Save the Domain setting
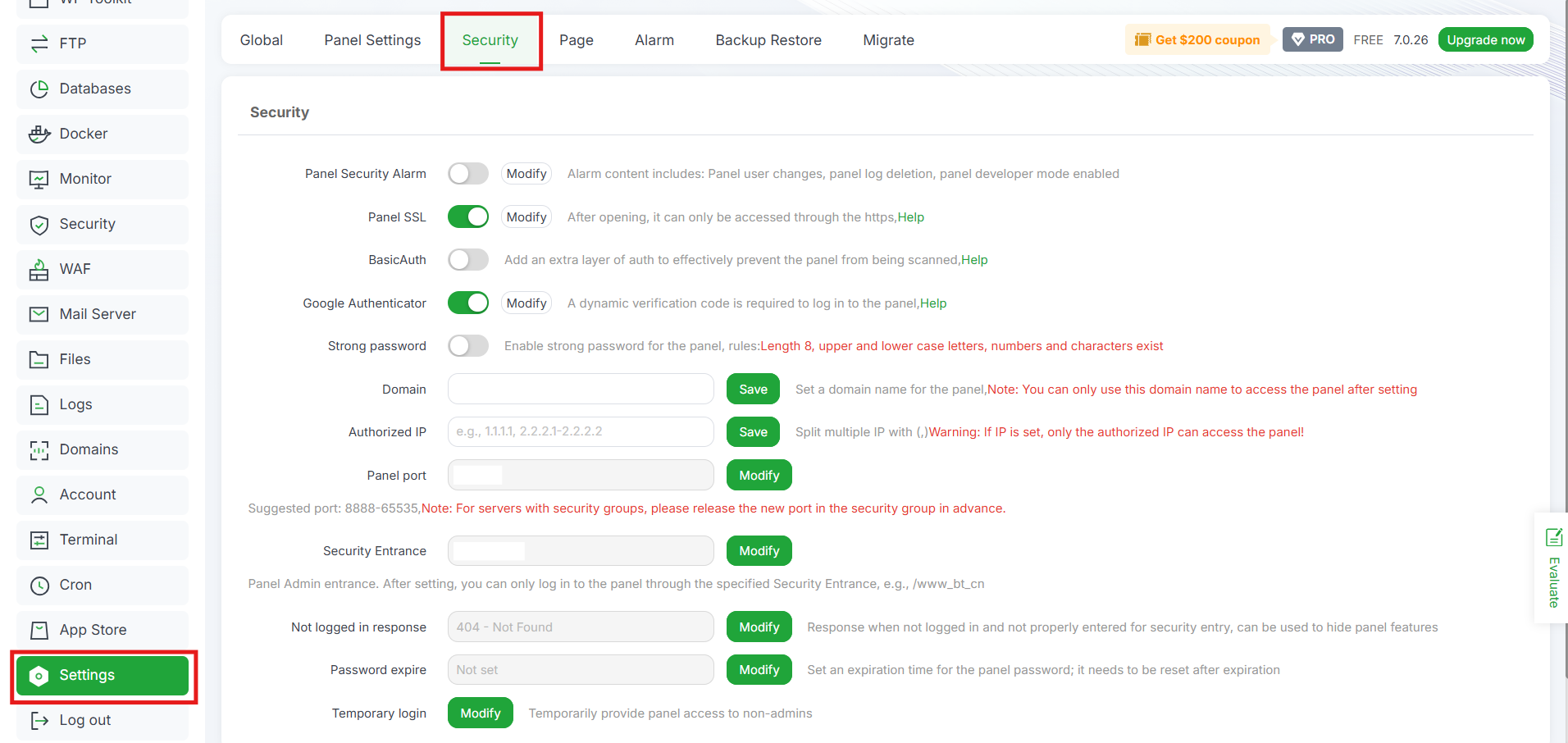The image size is (1568, 743). point(754,390)
